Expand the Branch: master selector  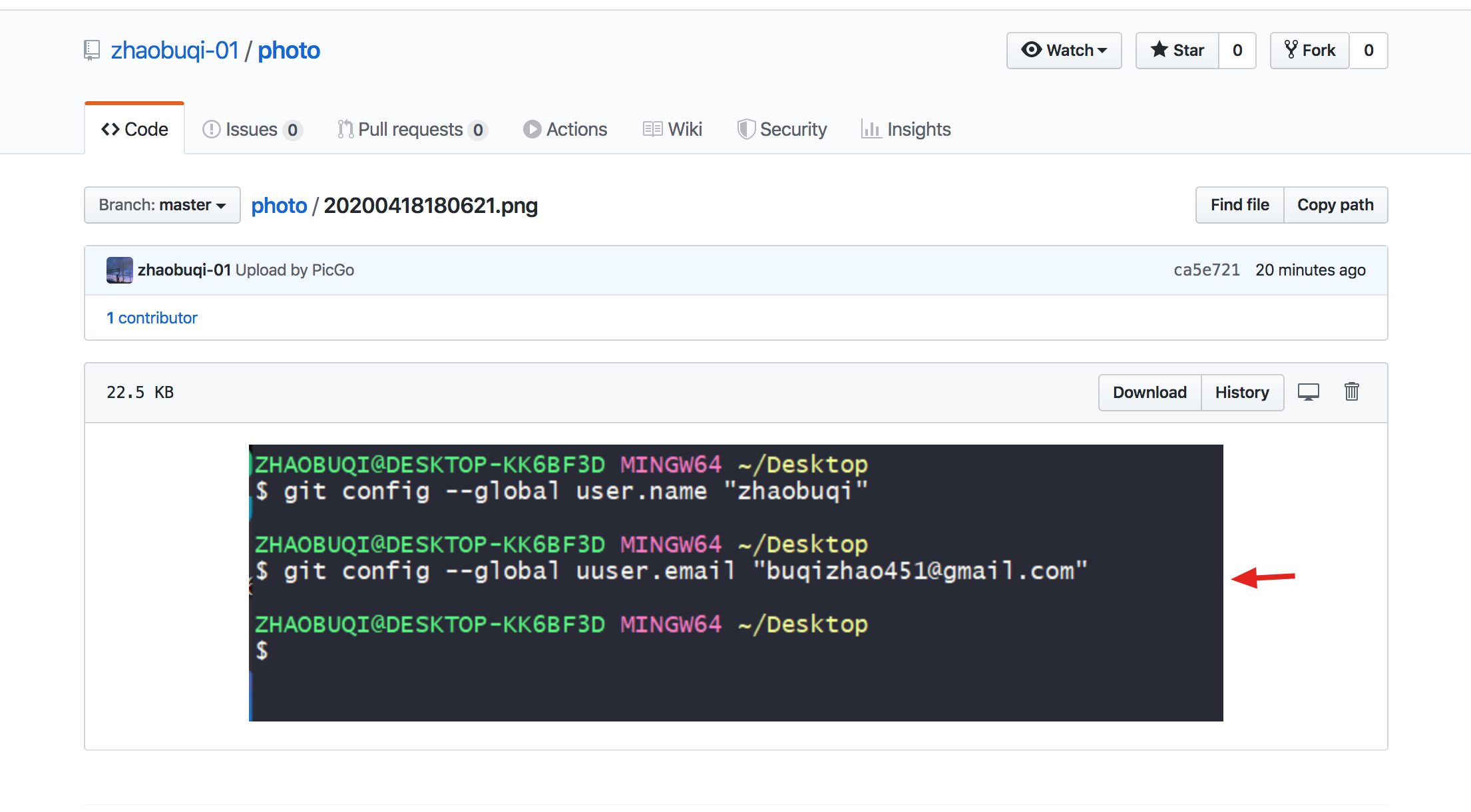(162, 205)
